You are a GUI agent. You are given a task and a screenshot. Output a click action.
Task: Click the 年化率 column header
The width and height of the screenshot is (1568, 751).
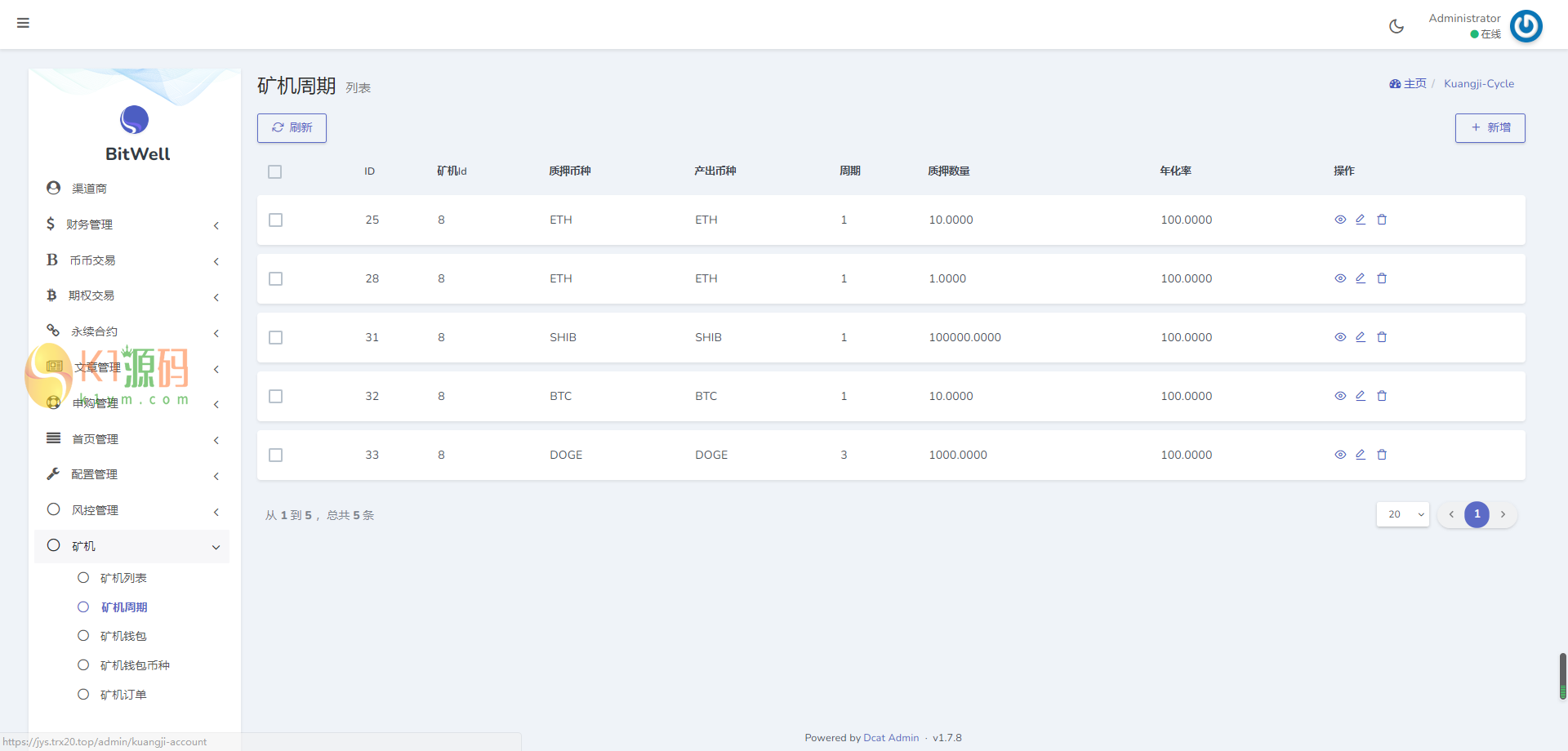(x=1175, y=171)
